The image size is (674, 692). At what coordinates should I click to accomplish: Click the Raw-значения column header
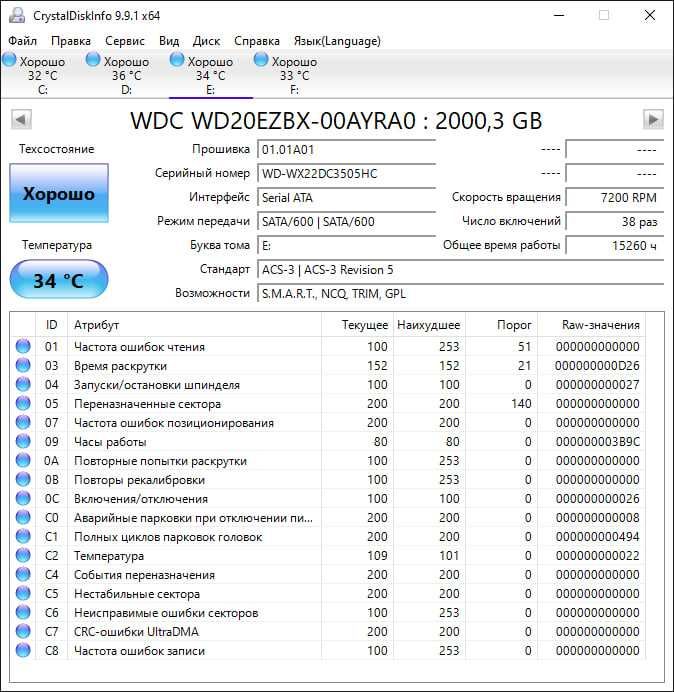[591, 325]
